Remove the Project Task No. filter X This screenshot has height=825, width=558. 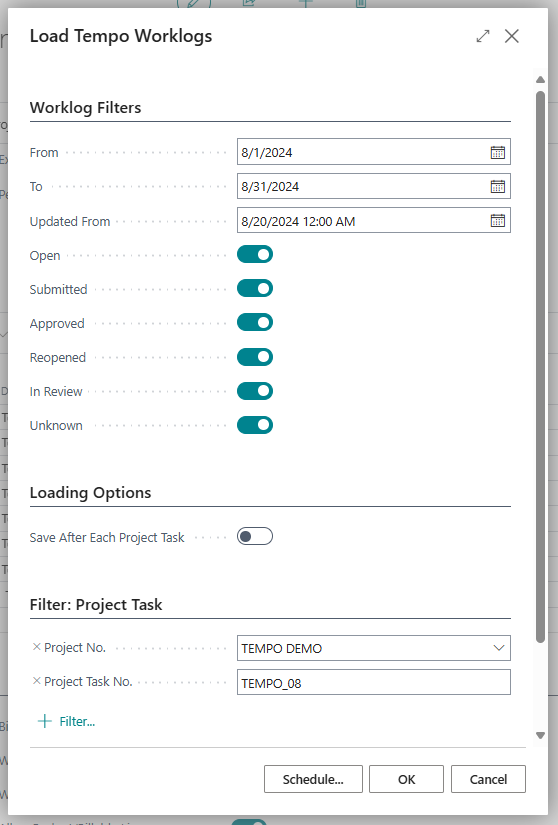(36, 681)
